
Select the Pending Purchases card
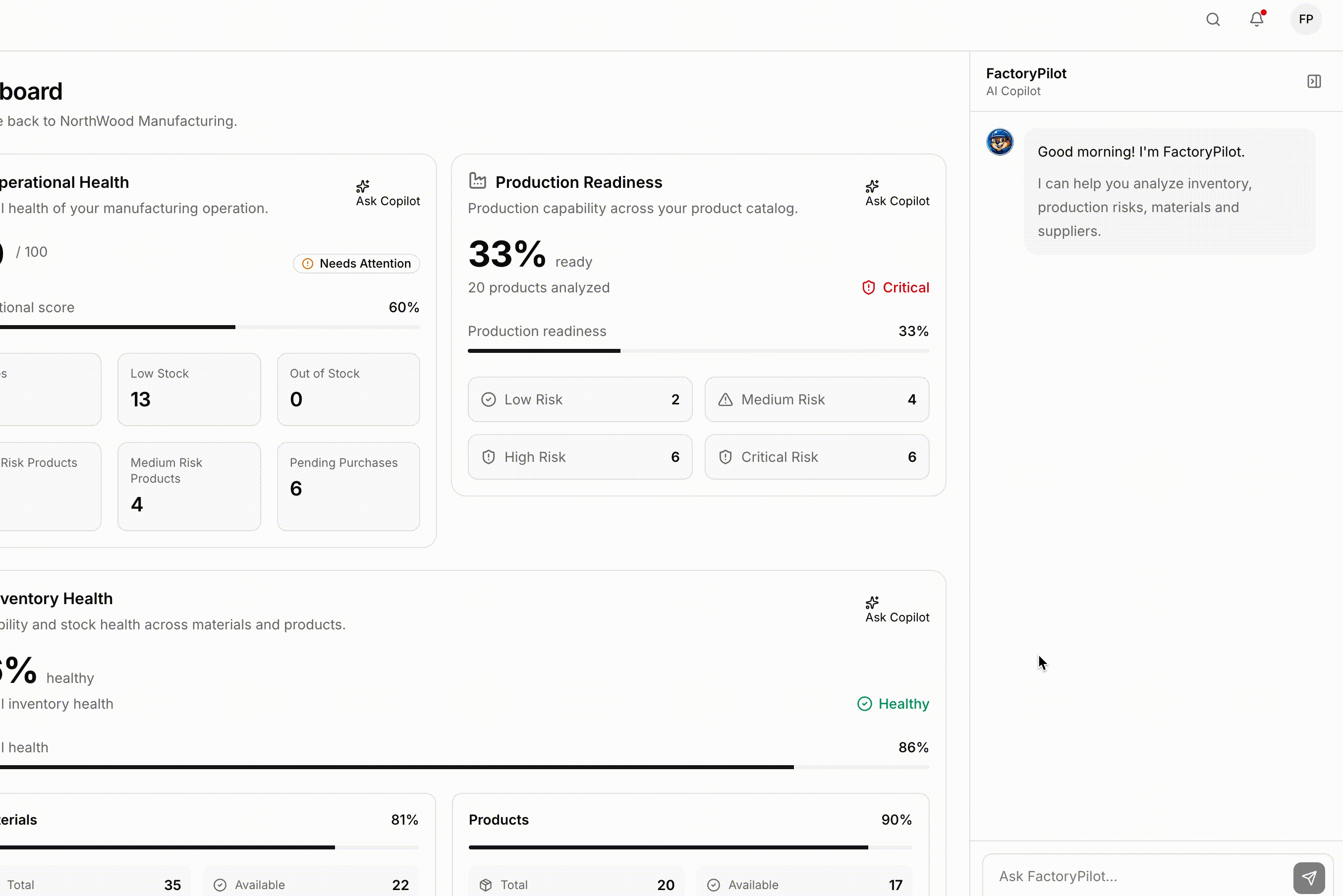pyautogui.click(x=348, y=486)
